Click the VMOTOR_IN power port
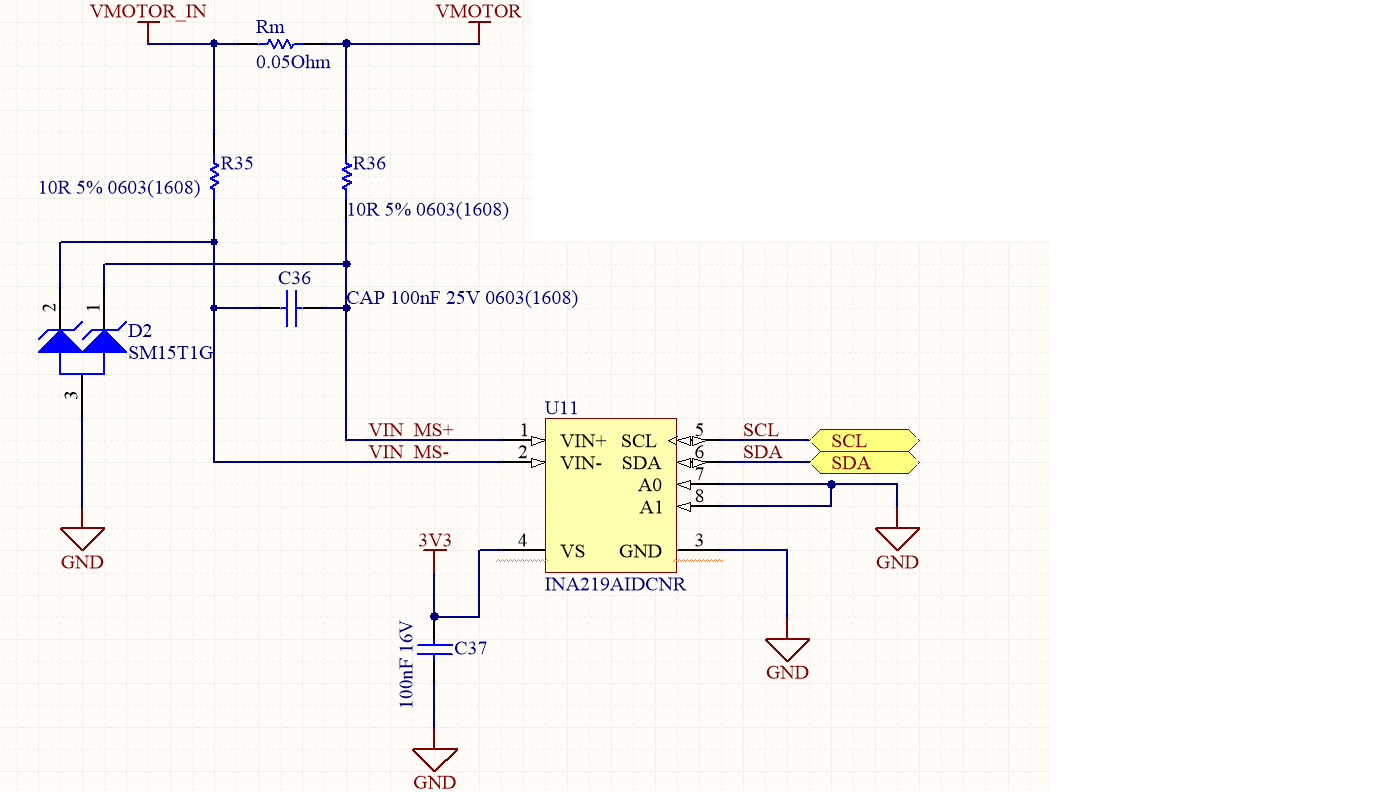Viewport: 1395px width, 792px height. (x=148, y=22)
